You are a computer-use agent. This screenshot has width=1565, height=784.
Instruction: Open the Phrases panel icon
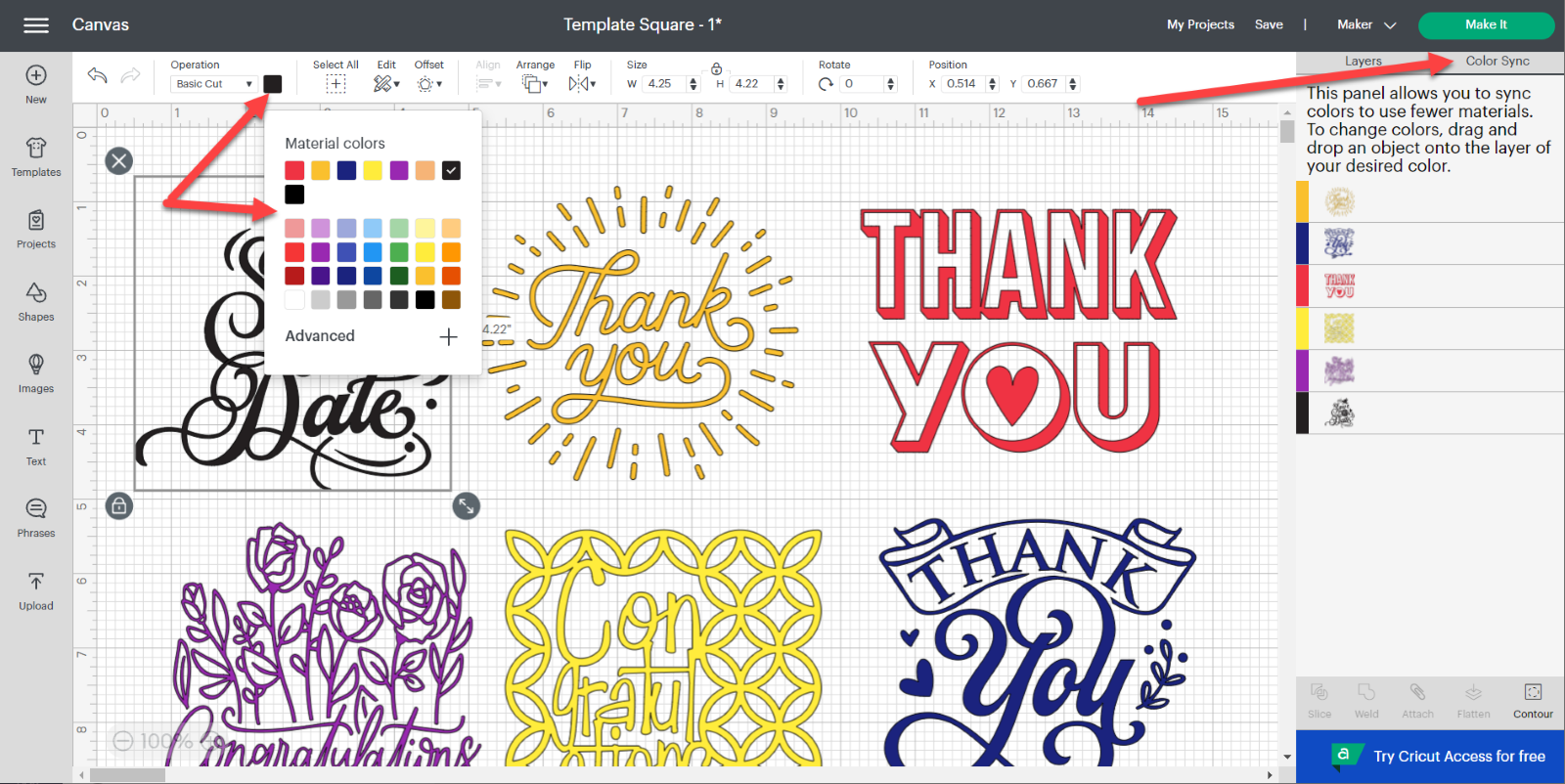pyautogui.click(x=36, y=517)
